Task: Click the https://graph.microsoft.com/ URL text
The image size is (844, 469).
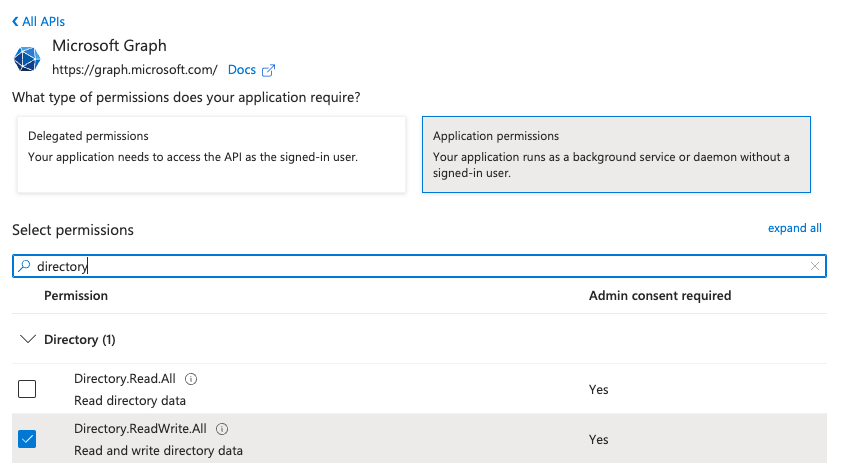Action: point(135,70)
